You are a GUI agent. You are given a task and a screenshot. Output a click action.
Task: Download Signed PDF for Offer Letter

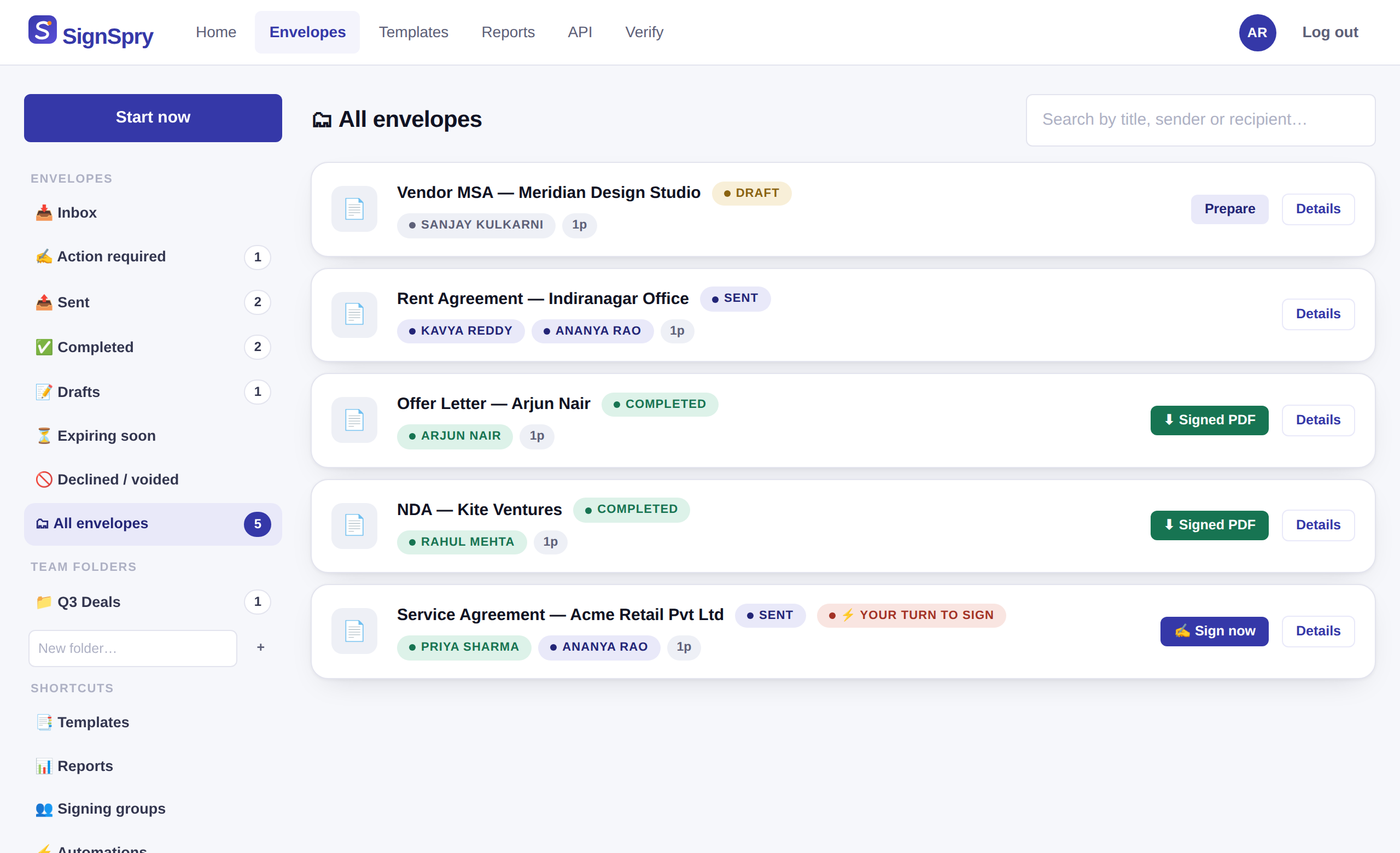tap(1209, 420)
